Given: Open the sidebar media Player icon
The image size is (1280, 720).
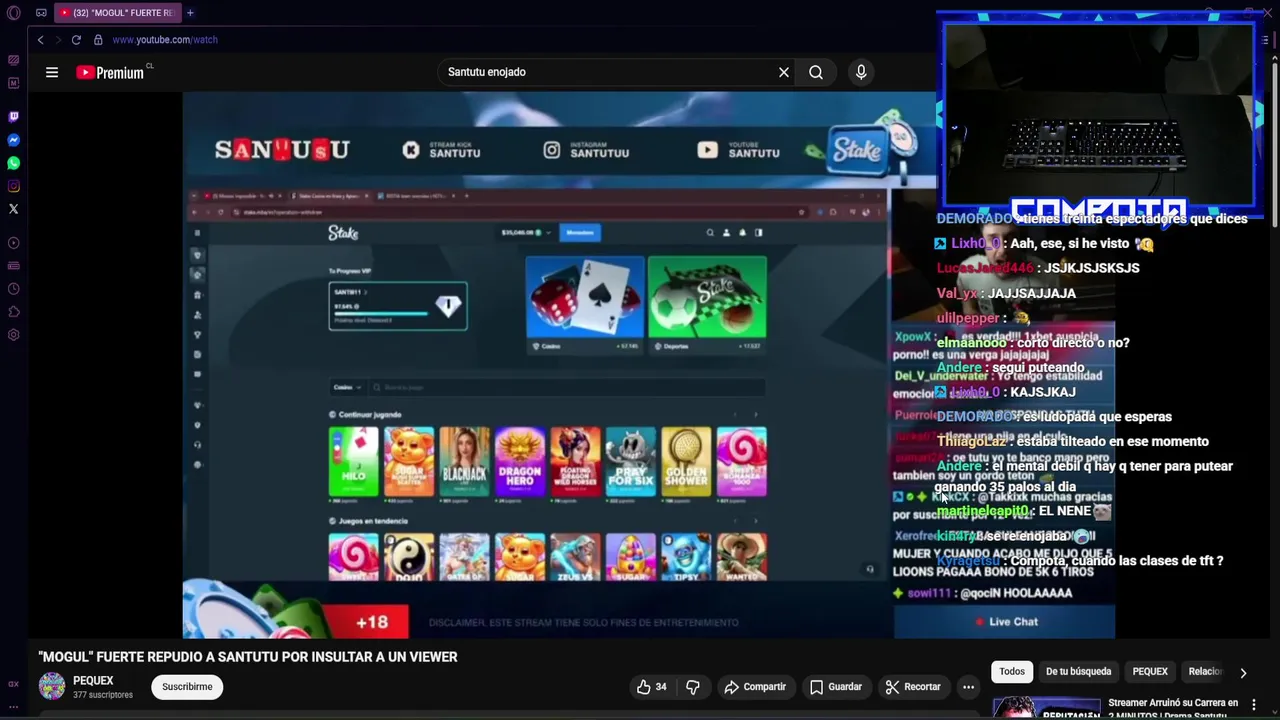Looking at the screenshot, I should 14,243.
